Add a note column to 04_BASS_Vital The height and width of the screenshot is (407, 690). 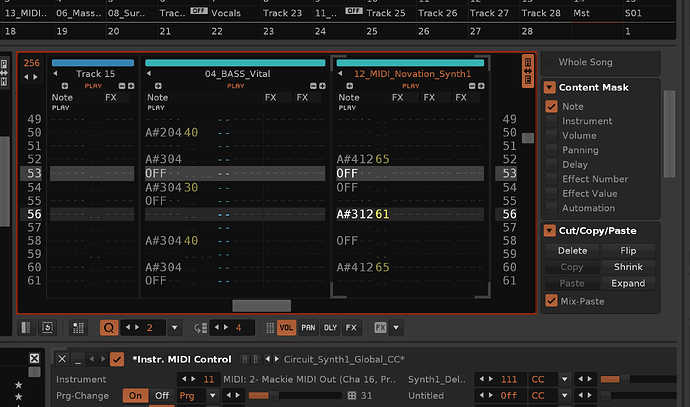pos(158,86)
